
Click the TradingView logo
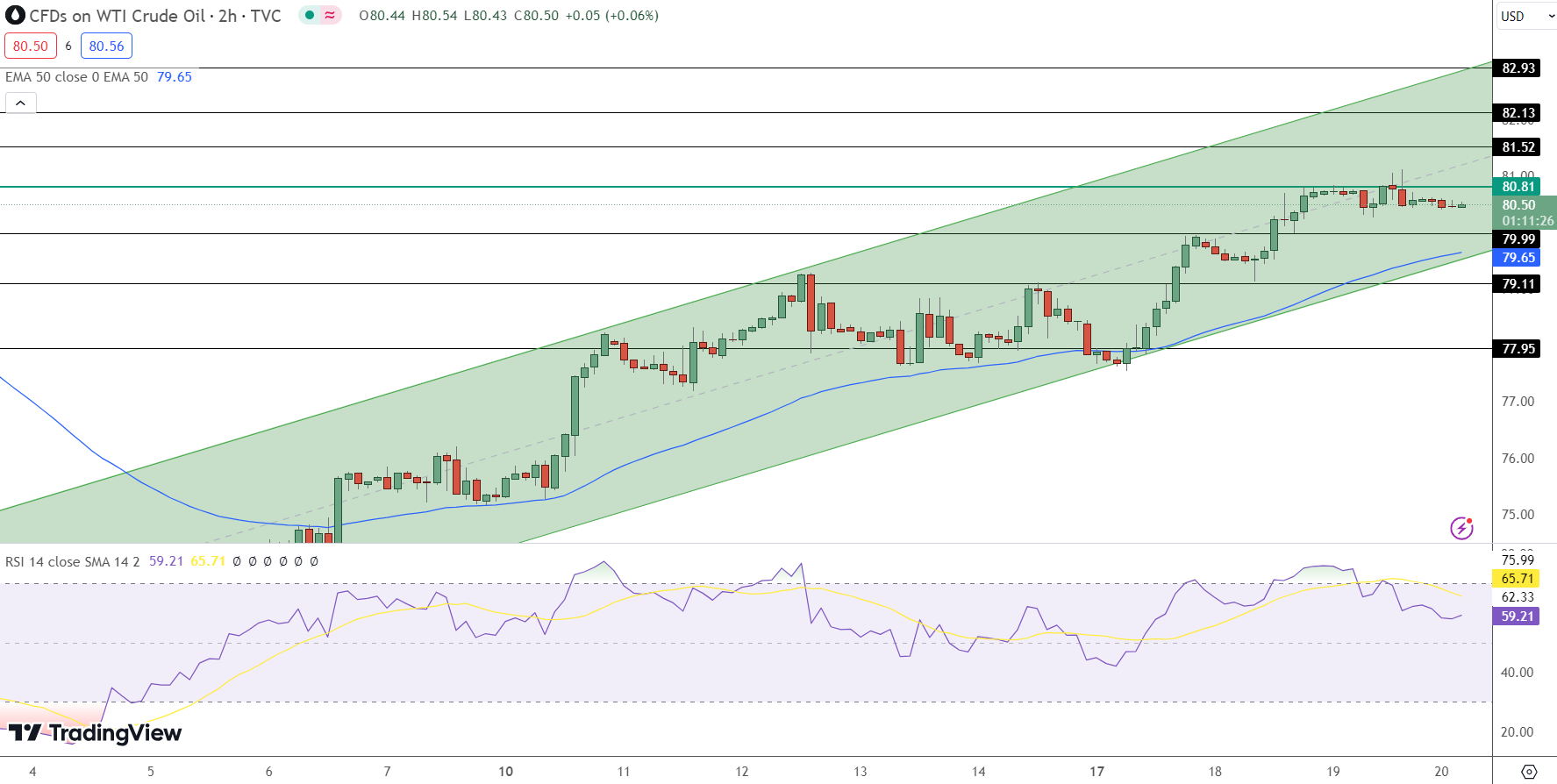click(95, 733)
